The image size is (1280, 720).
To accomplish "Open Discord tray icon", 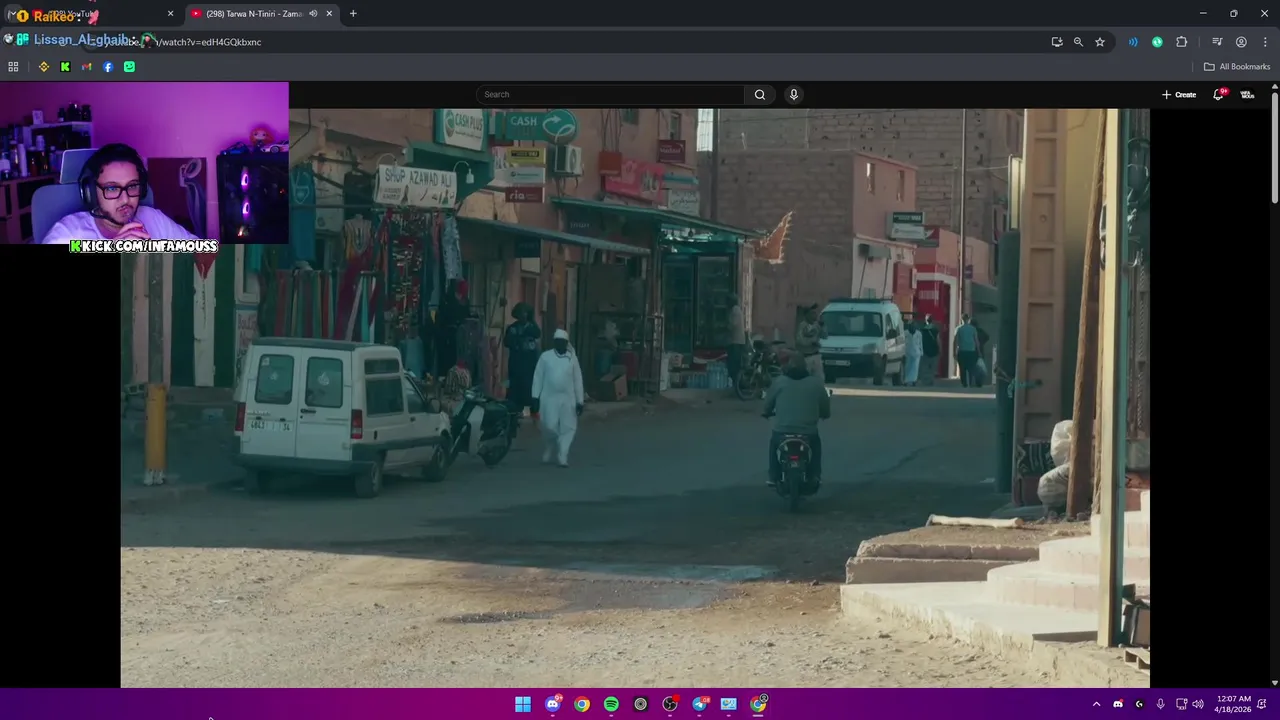I will (1118, 704).
